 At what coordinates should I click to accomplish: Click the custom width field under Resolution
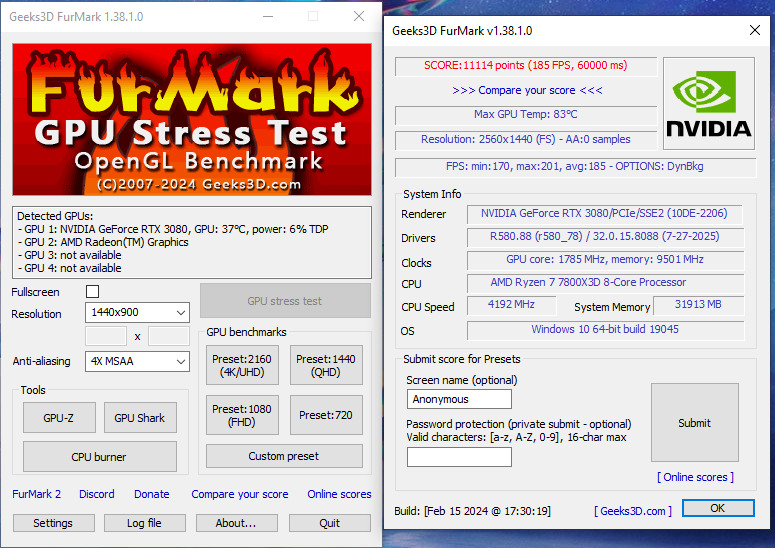[106, 336]
